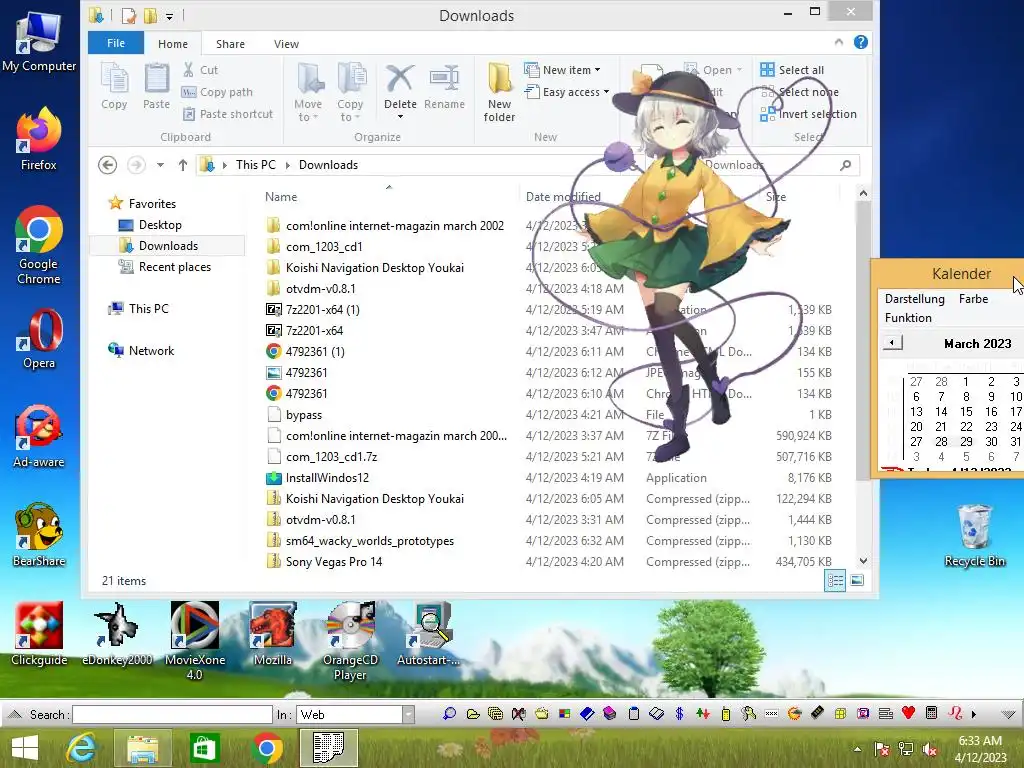1024x768 pixels.
Task: Click Copy path in the ribbon
Action: click(217, 92)
